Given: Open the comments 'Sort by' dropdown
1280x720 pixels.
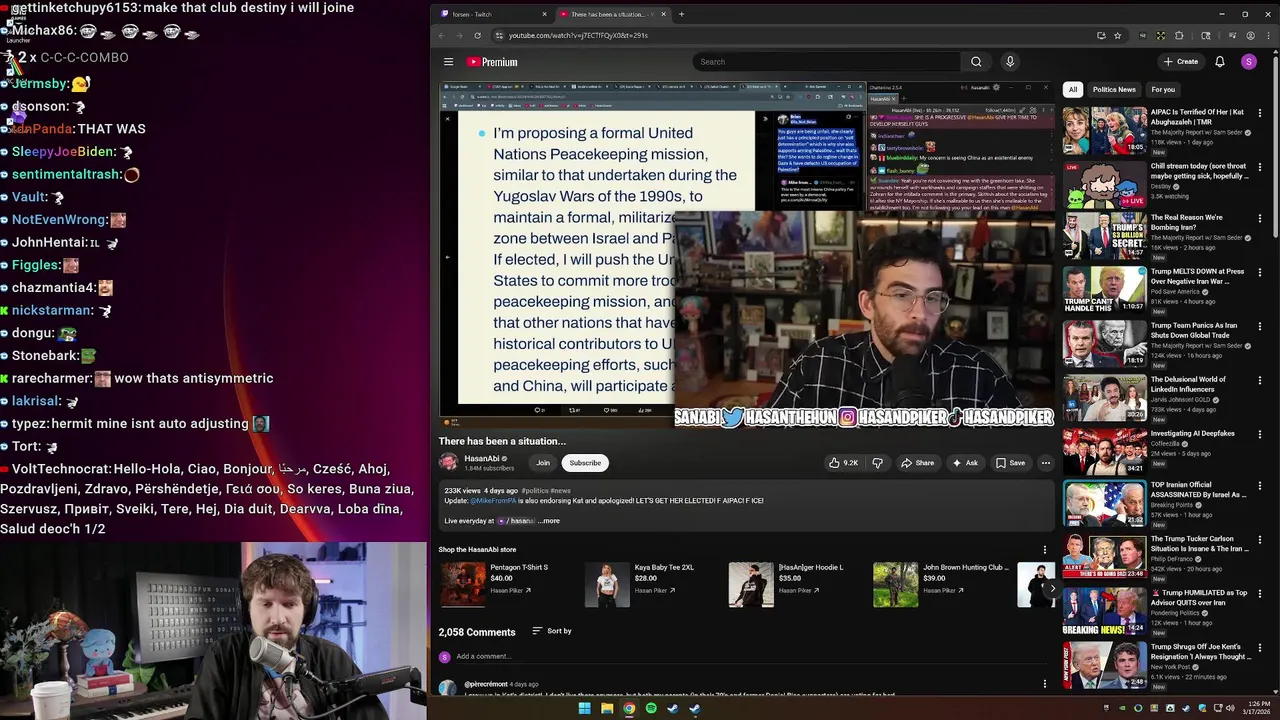Looking at the screenshot, I should coord(552,631).
